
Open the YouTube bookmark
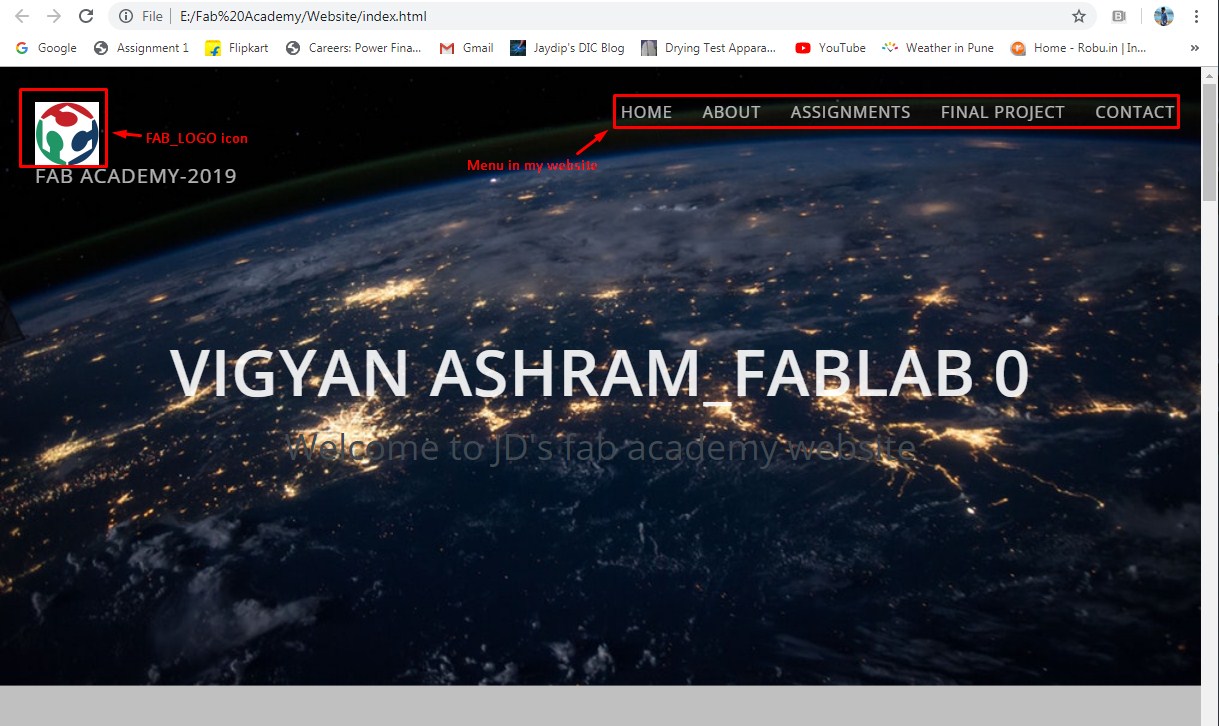(831, 47)
